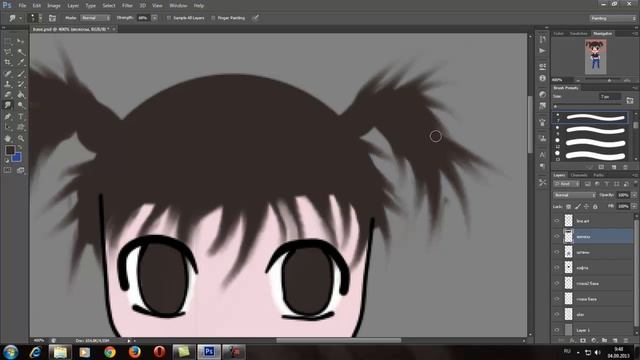Change the screen mode
Screen dimensions: 640x360
pyautogui.click(x=20, y=170)
